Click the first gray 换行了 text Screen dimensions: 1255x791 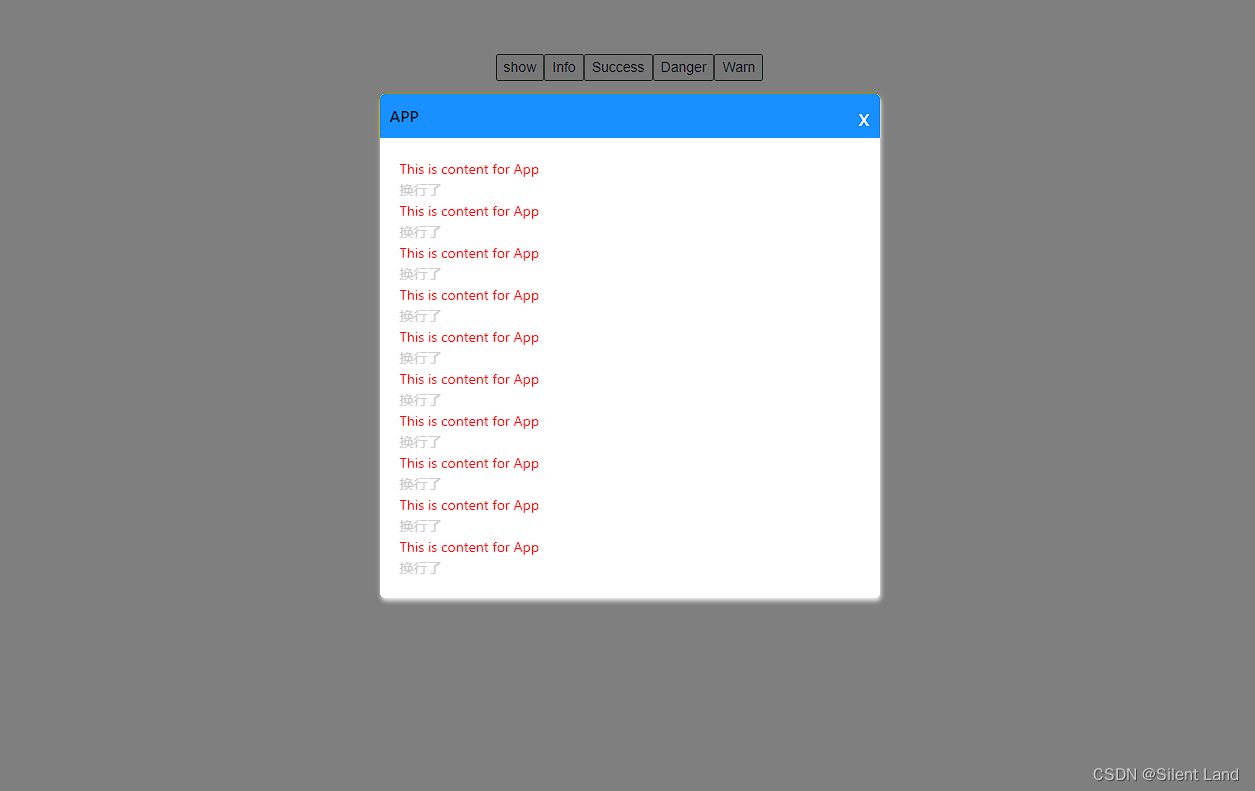421,190
